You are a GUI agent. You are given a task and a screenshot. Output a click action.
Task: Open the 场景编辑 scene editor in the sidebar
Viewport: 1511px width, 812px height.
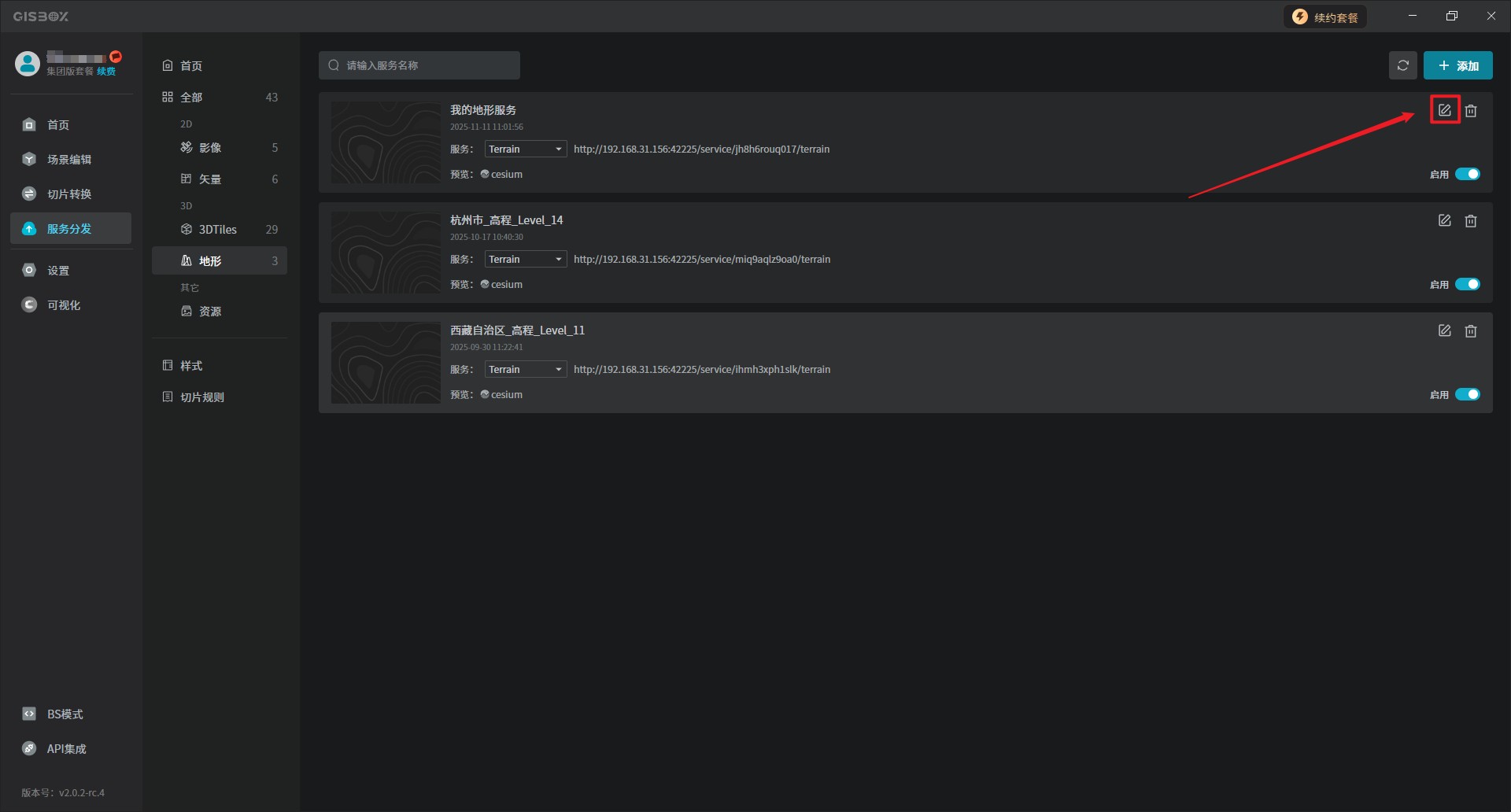(68, 160)
